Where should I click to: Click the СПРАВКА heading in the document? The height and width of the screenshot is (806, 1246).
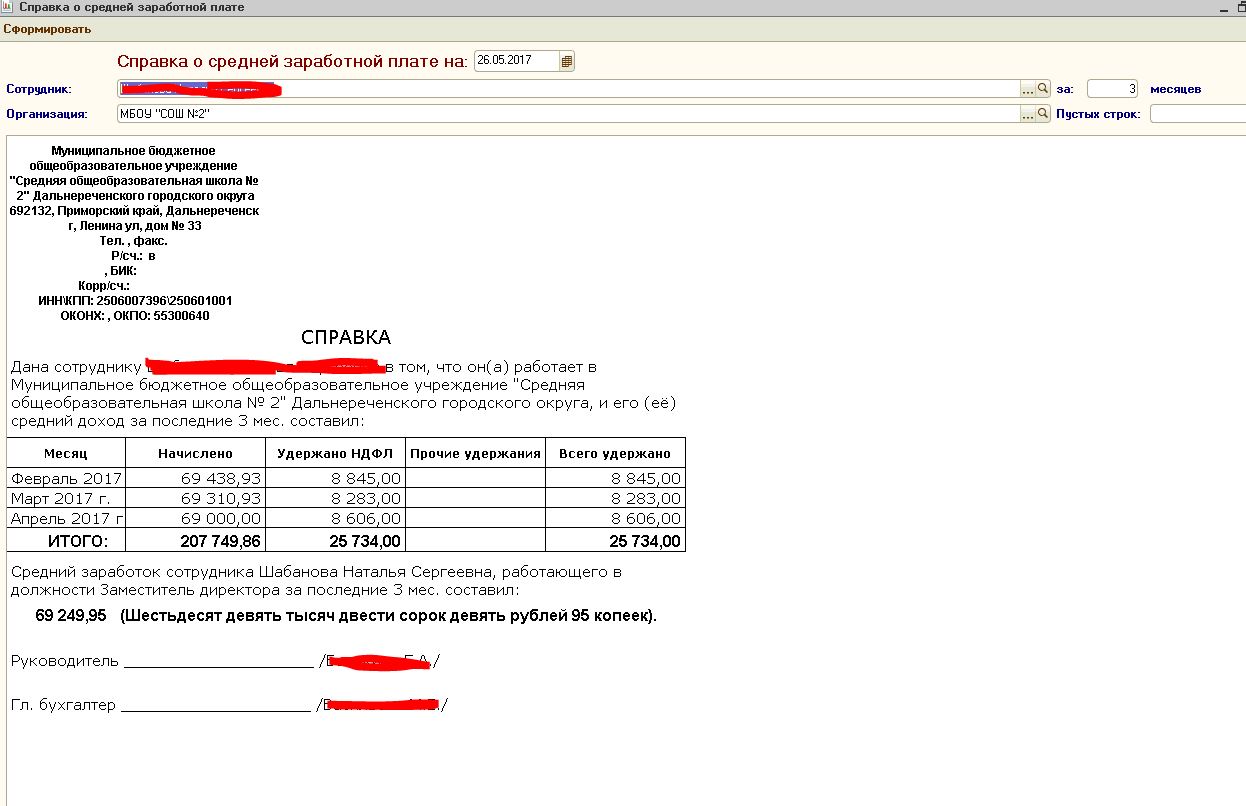pos(345,337)
